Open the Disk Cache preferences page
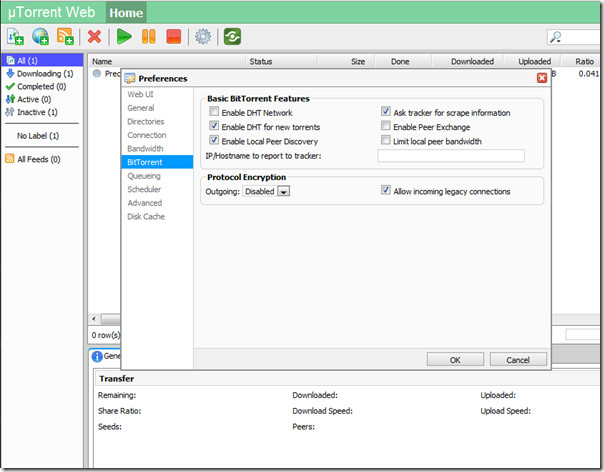Screen dimensions: 604x472 [x=146, y=217]
